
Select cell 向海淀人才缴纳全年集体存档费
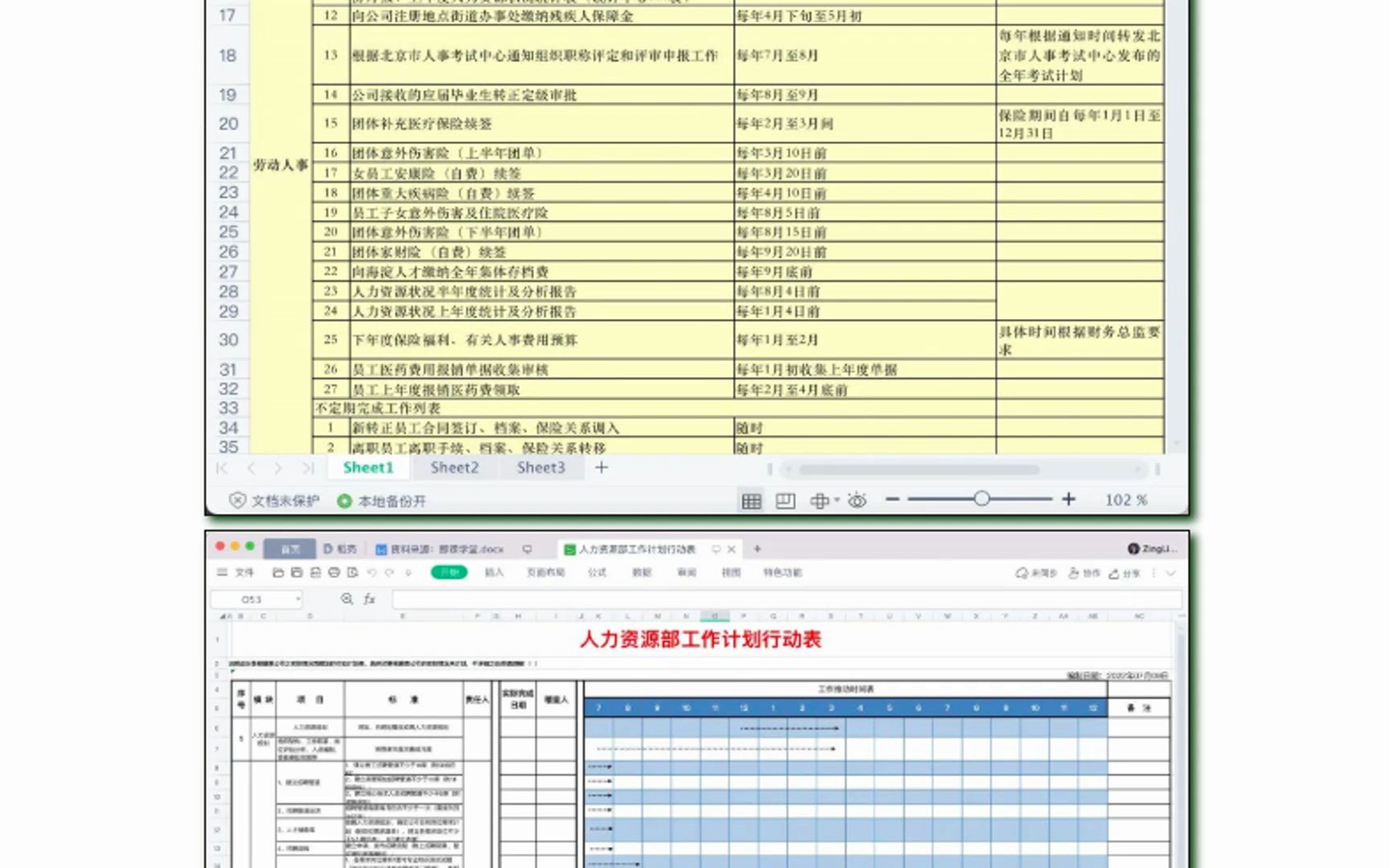542,272
